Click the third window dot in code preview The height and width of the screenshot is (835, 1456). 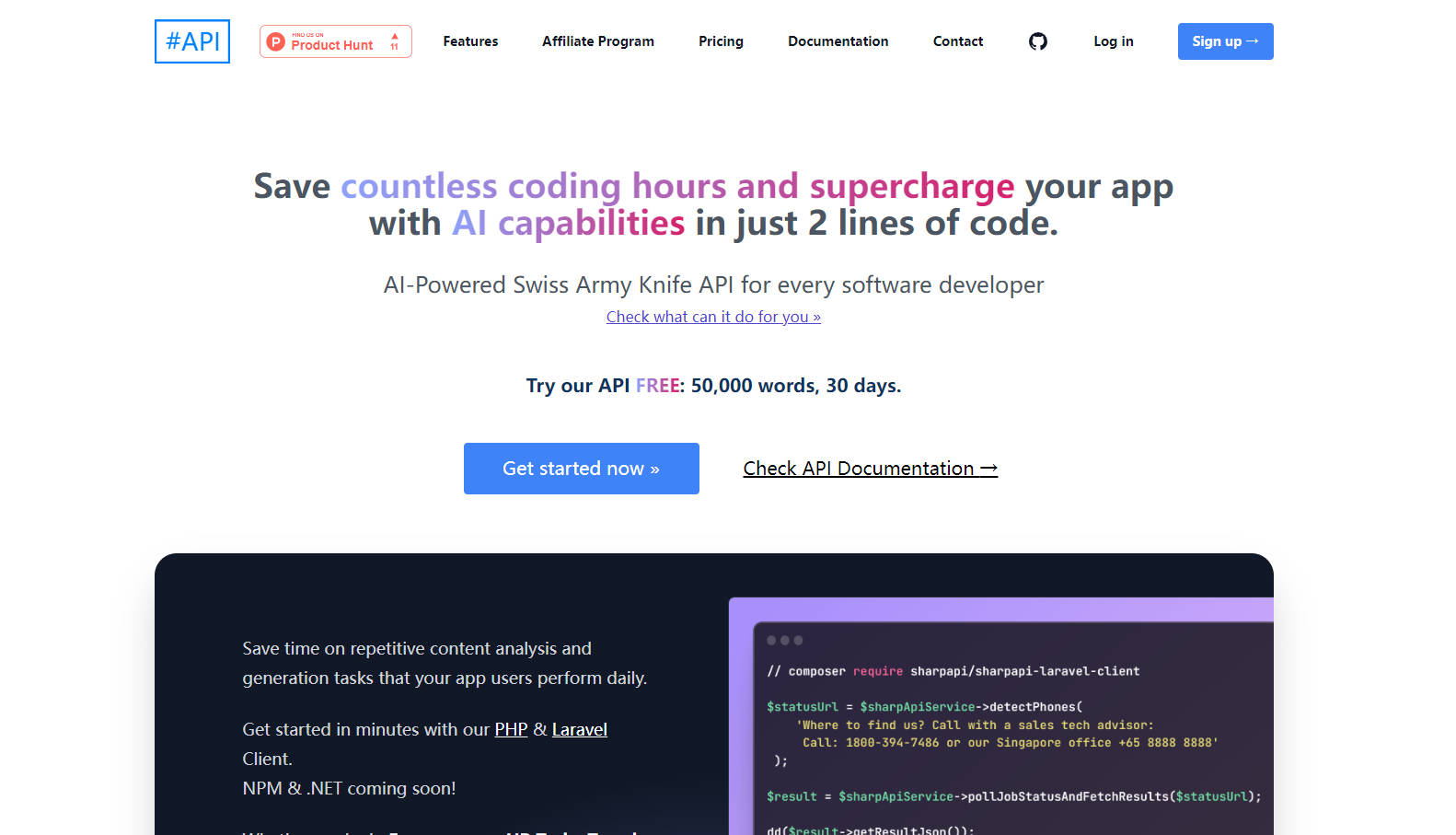(798, 640)
